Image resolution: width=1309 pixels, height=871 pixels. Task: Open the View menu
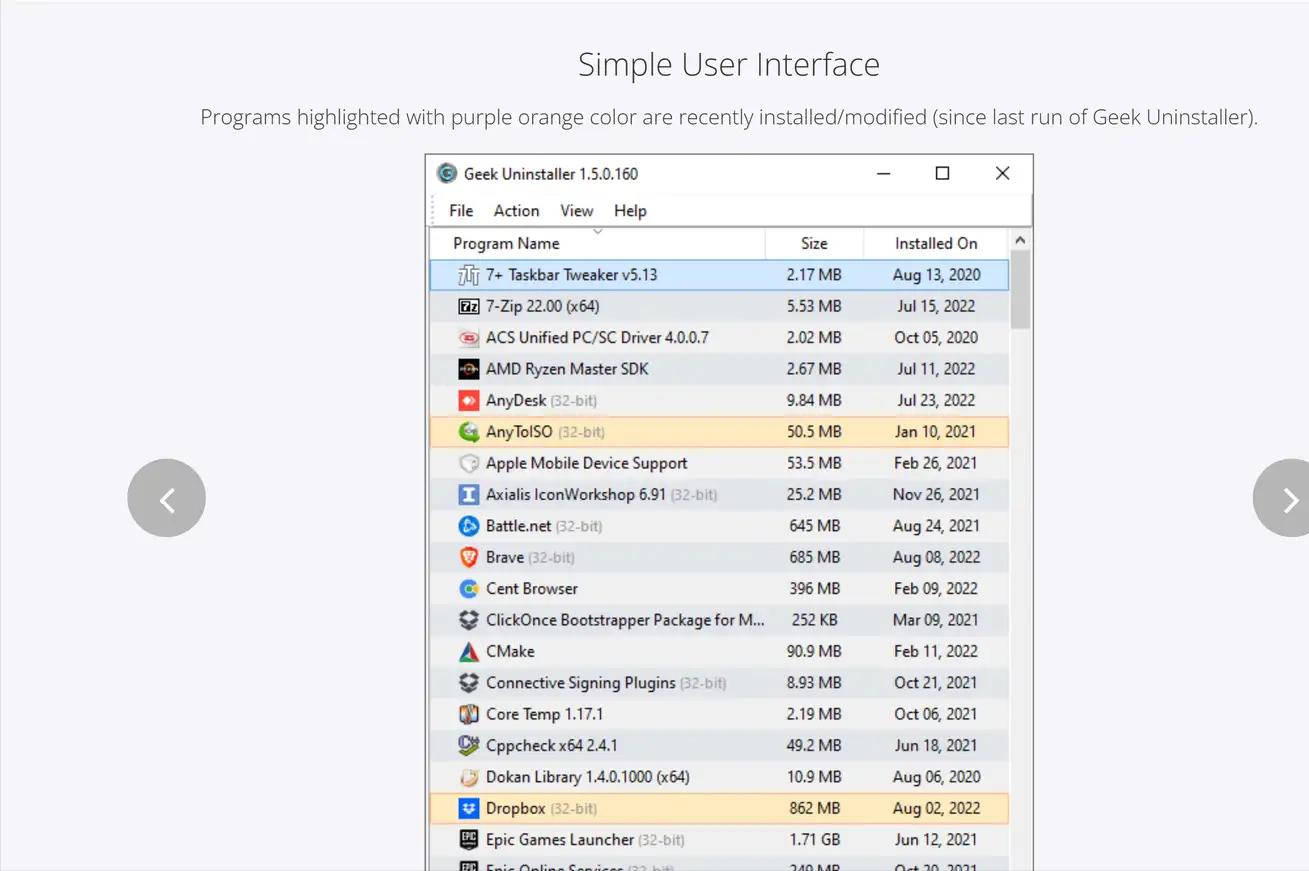pyautogui.click(x=576, y=210)
